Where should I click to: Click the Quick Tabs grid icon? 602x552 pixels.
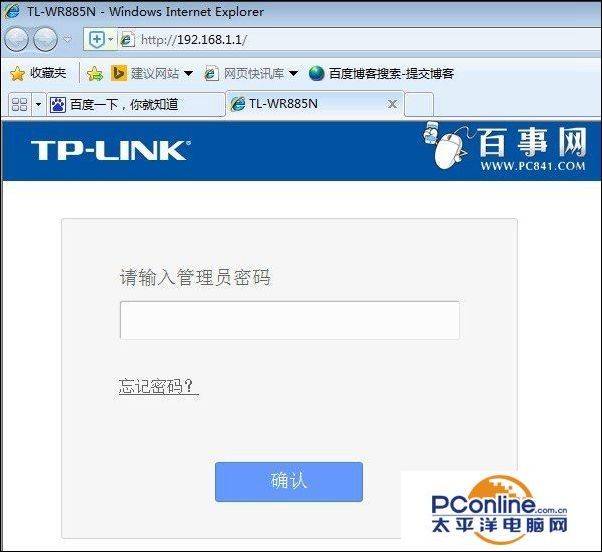coord(19,104)
